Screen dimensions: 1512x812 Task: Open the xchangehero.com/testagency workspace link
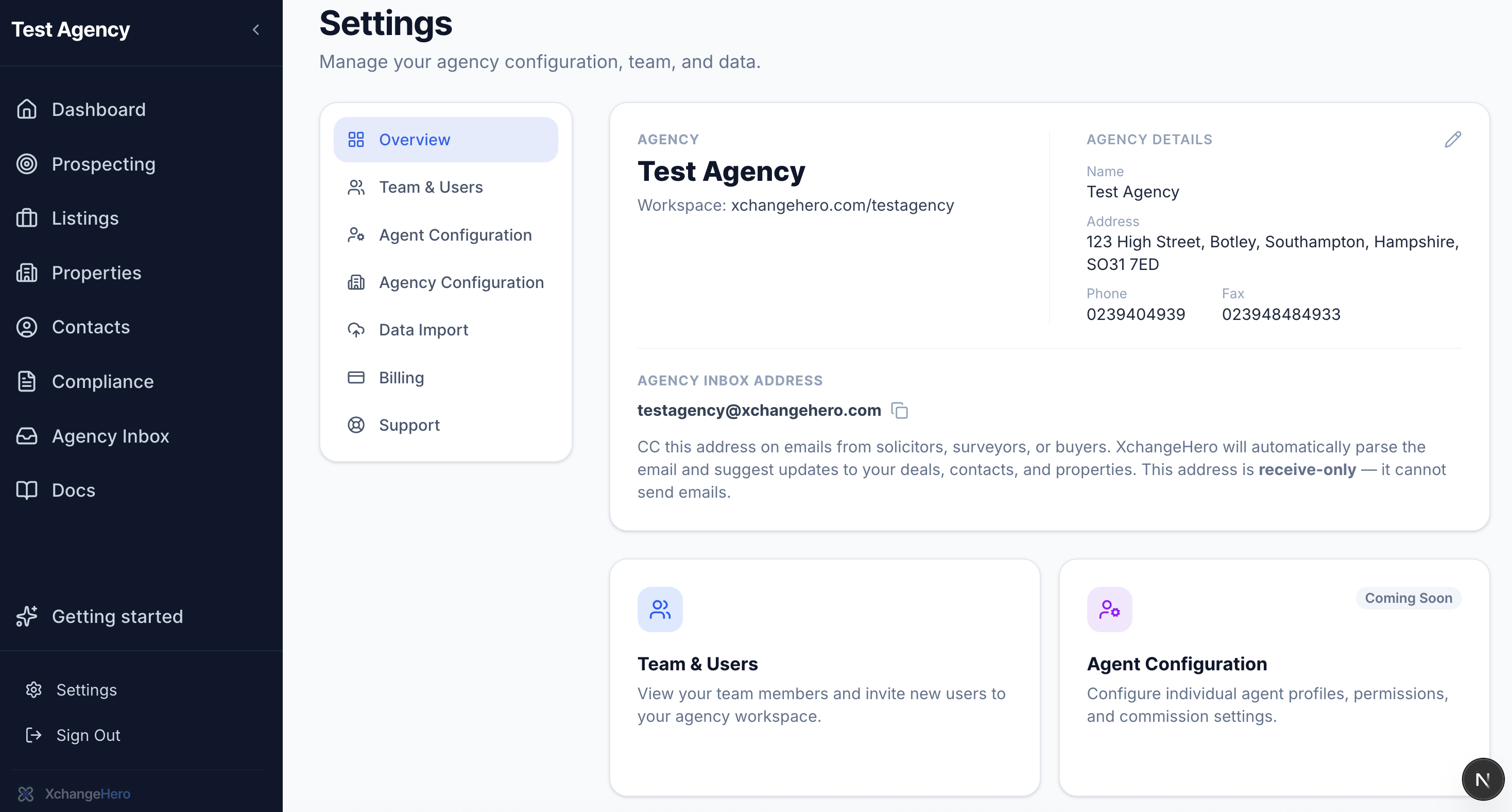click(x=844, y=206)
